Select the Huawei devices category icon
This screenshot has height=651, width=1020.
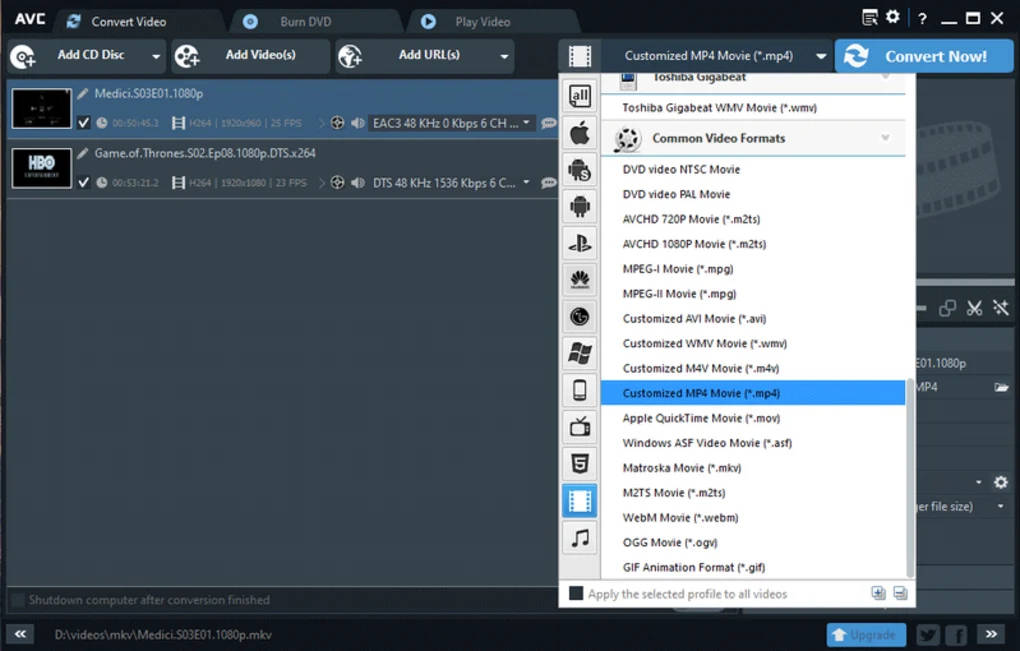tap(580, 280)
